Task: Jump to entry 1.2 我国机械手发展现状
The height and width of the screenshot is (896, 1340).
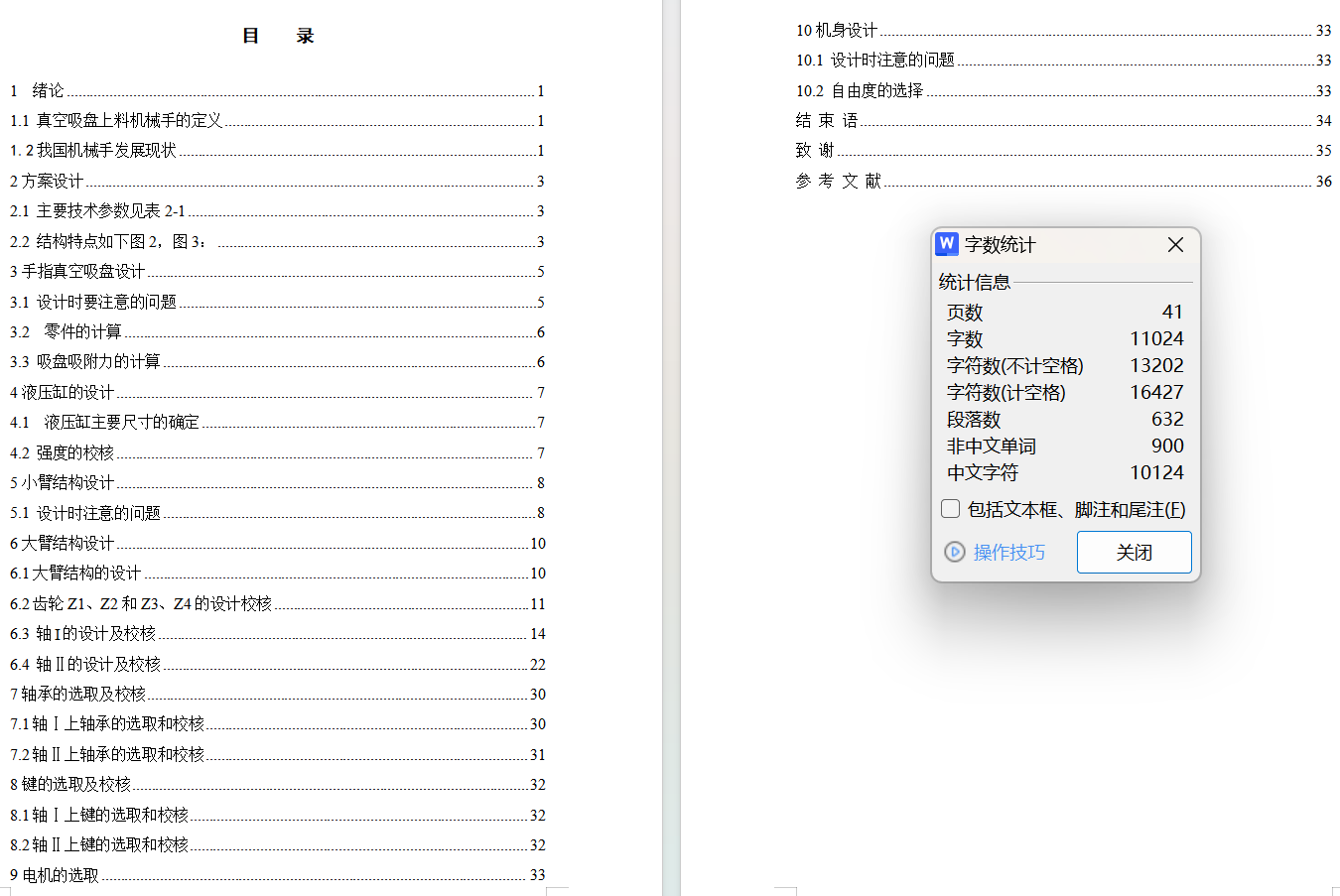Action: [277, 150]
